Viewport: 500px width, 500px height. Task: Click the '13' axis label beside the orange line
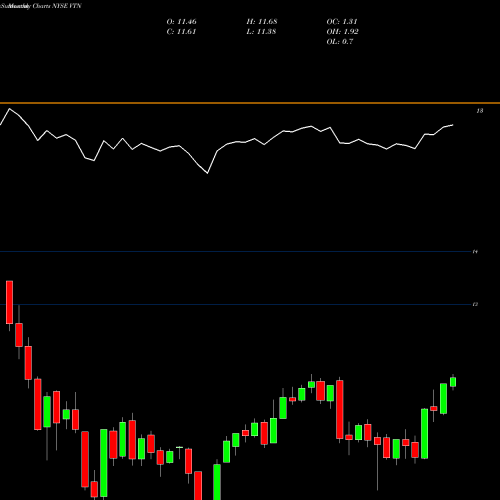pyautogui.click(x=479, y=111)
